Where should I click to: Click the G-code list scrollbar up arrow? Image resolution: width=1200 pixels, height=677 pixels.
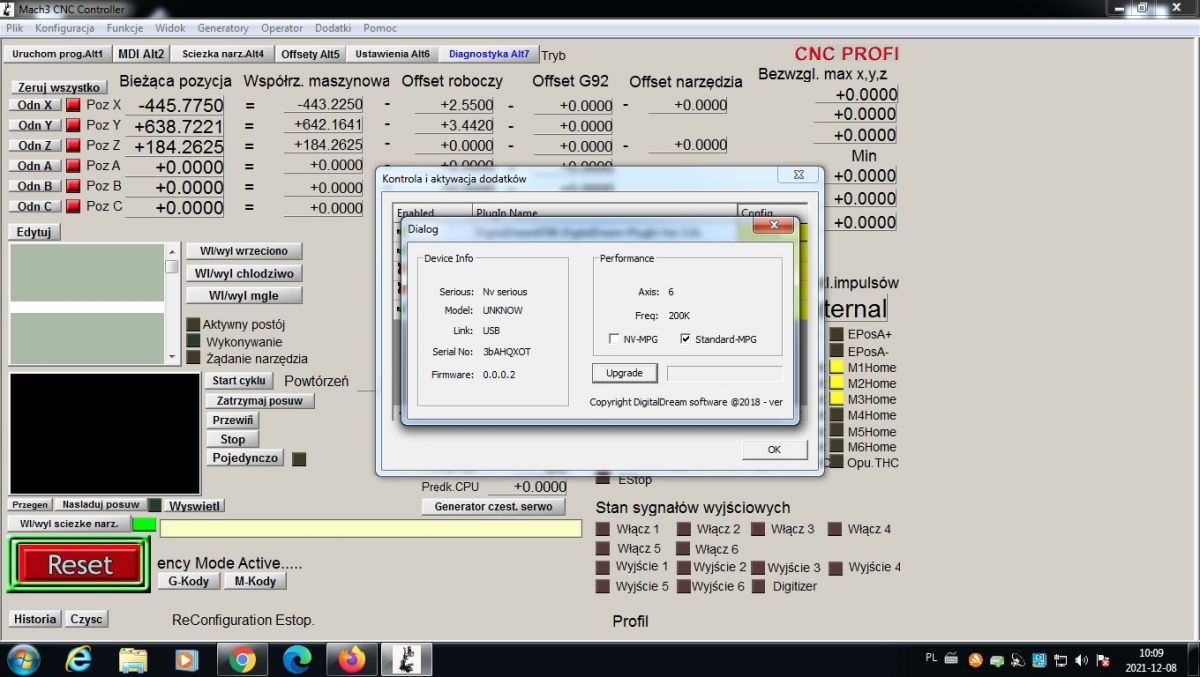pyautogui.click(x=171, y=252)
